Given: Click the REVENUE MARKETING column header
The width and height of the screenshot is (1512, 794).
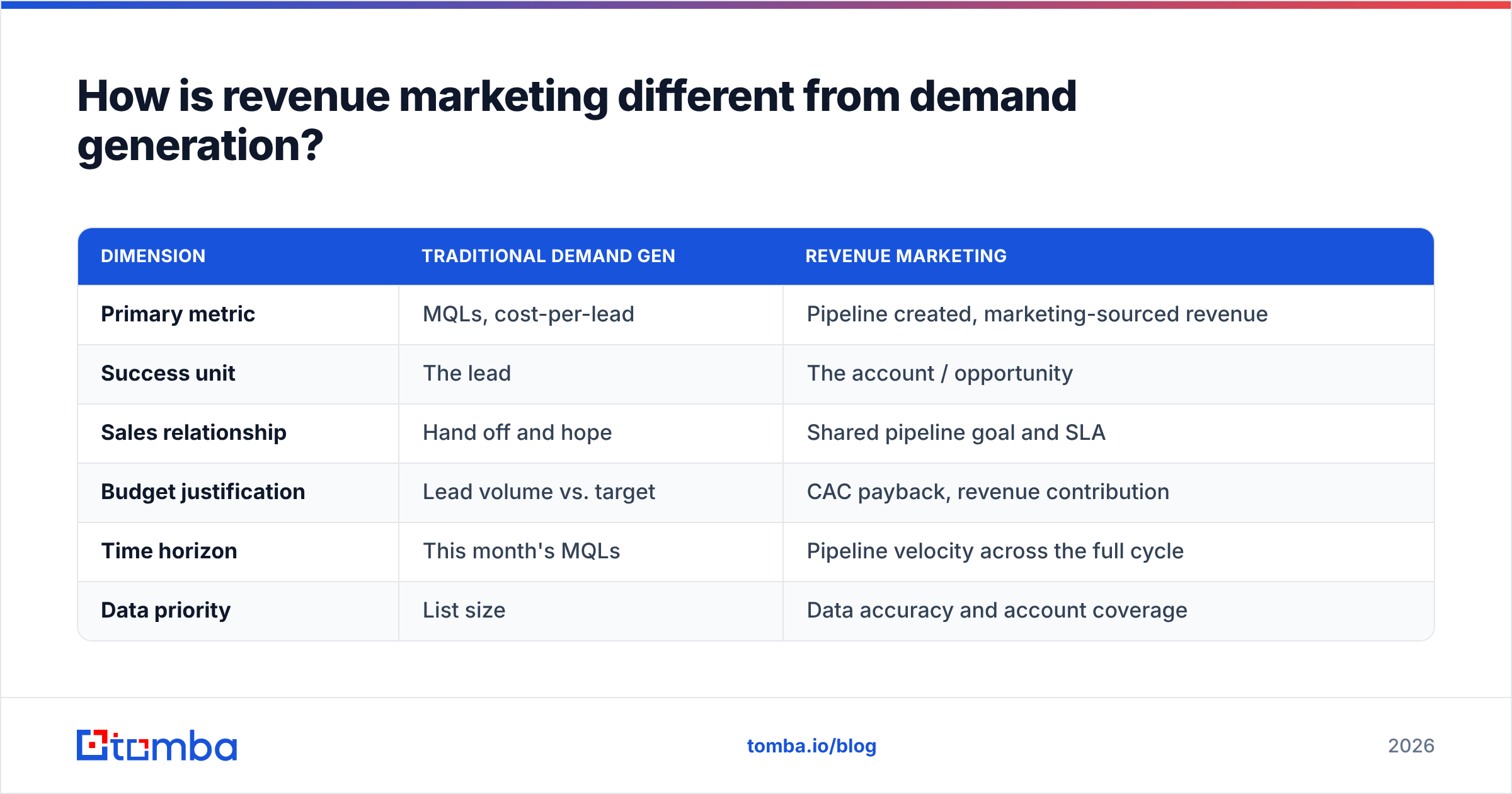Looking at the screenshot, I should pos(906,256).
